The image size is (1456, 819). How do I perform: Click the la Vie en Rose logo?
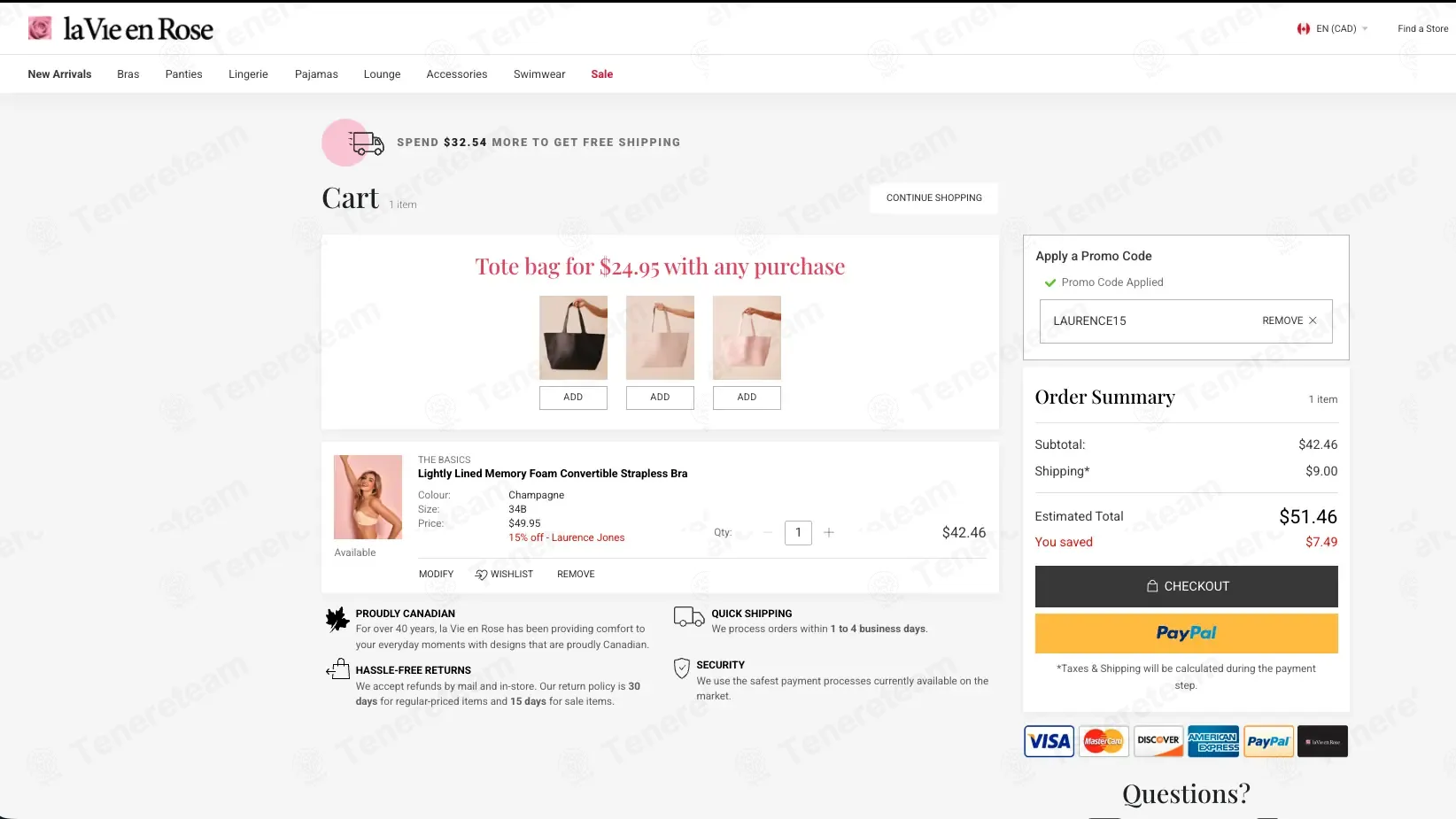pyautogui.click(x=121, y=28)
